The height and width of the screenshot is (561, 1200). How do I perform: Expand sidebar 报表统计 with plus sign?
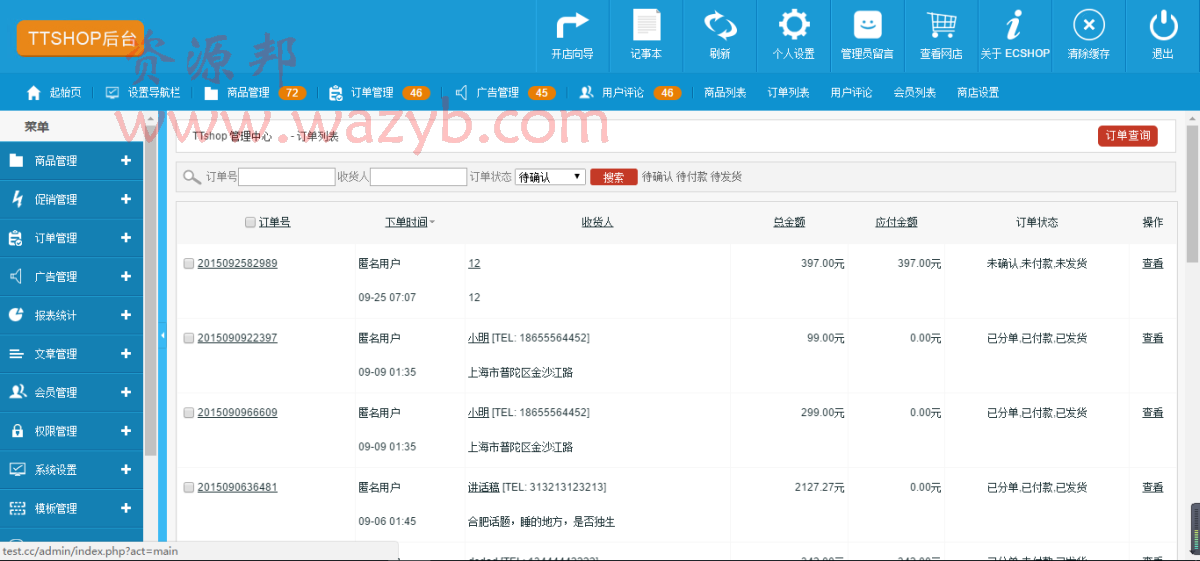click(x=126, y=315)
